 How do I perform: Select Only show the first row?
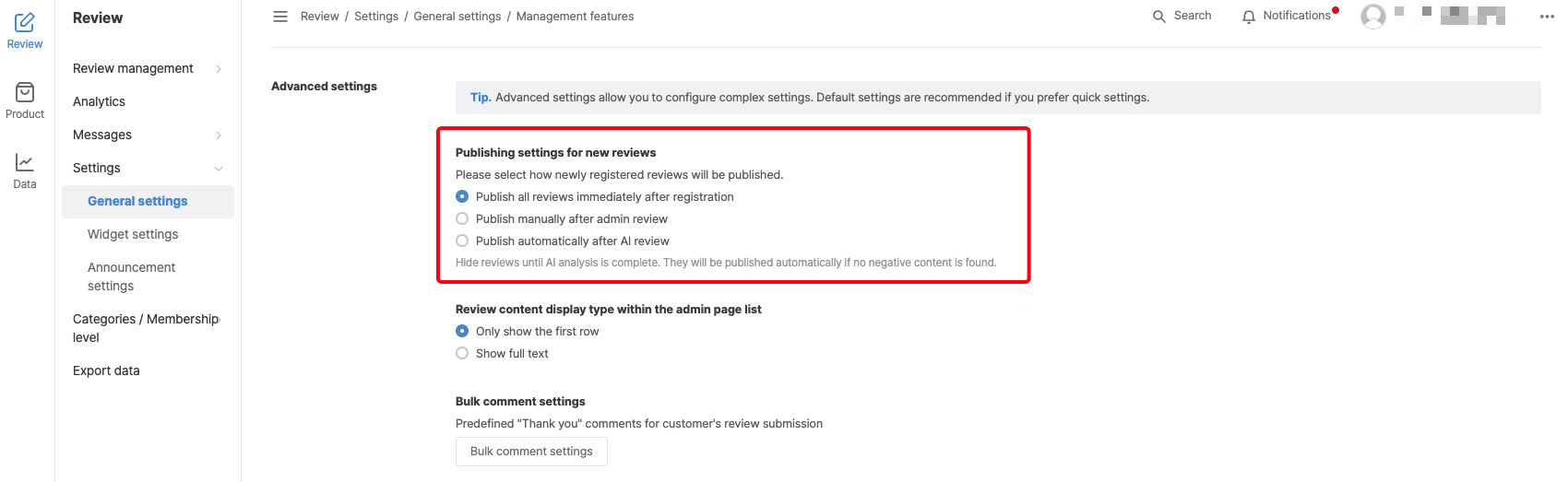coord(462,332)
